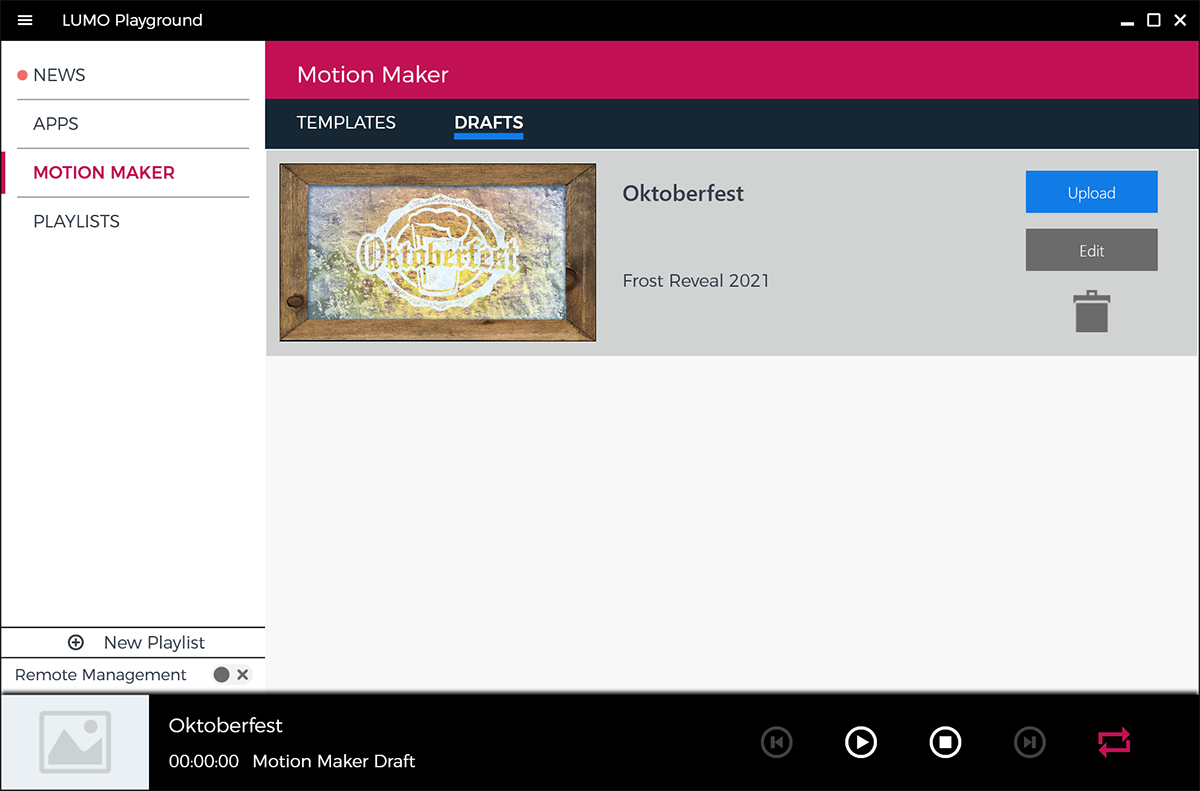Stop playback with the stop button
Image resolution: width=1200 pixels, height=791 pixels.
point(945,742)
